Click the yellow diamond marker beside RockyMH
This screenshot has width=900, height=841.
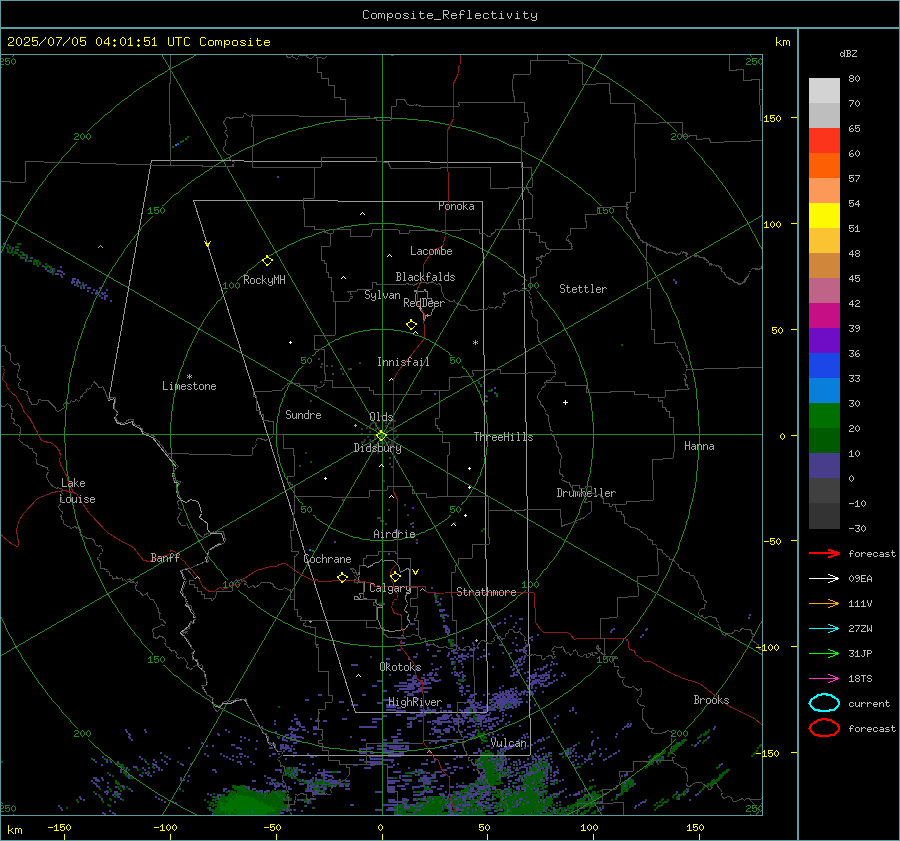coord(267,261)
